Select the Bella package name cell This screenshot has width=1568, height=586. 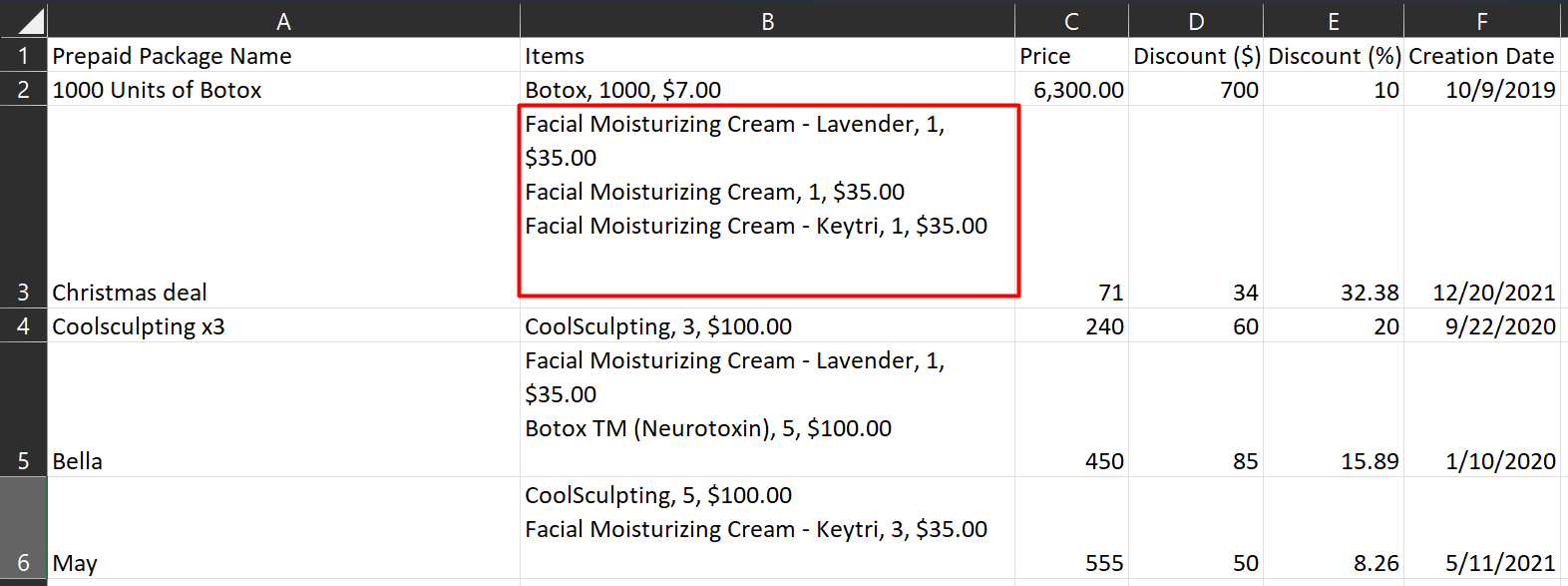(x=283, y=409)
